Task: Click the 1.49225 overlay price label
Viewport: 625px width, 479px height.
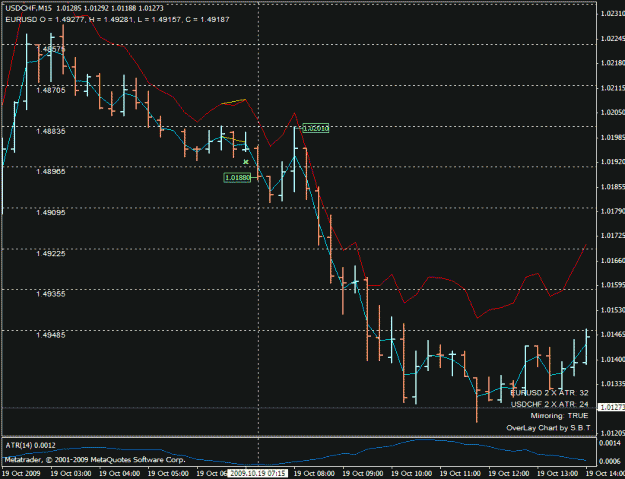Action: [51, 253]
